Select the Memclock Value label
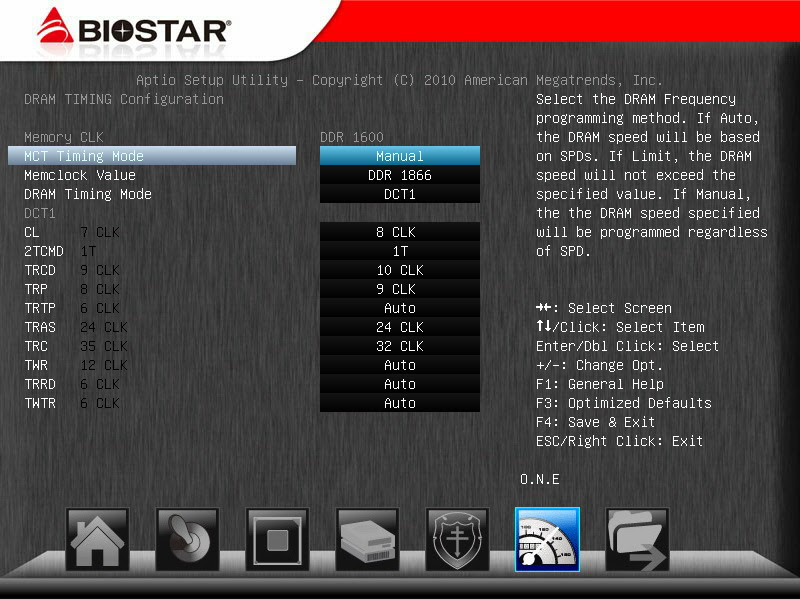The width and height of the screenshot is (800, 600). (80, 175)
